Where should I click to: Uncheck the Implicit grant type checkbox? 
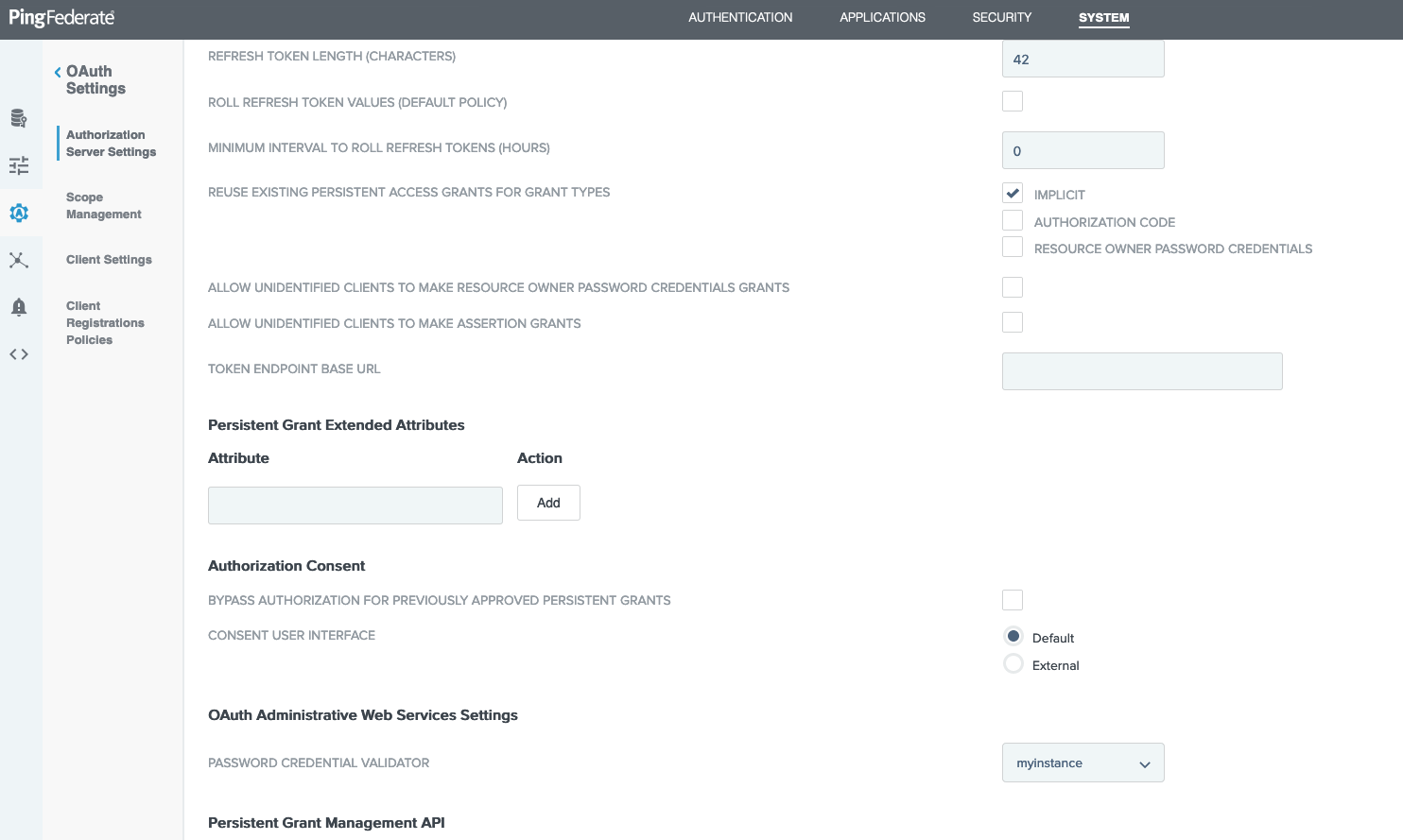click(1013, 194)
